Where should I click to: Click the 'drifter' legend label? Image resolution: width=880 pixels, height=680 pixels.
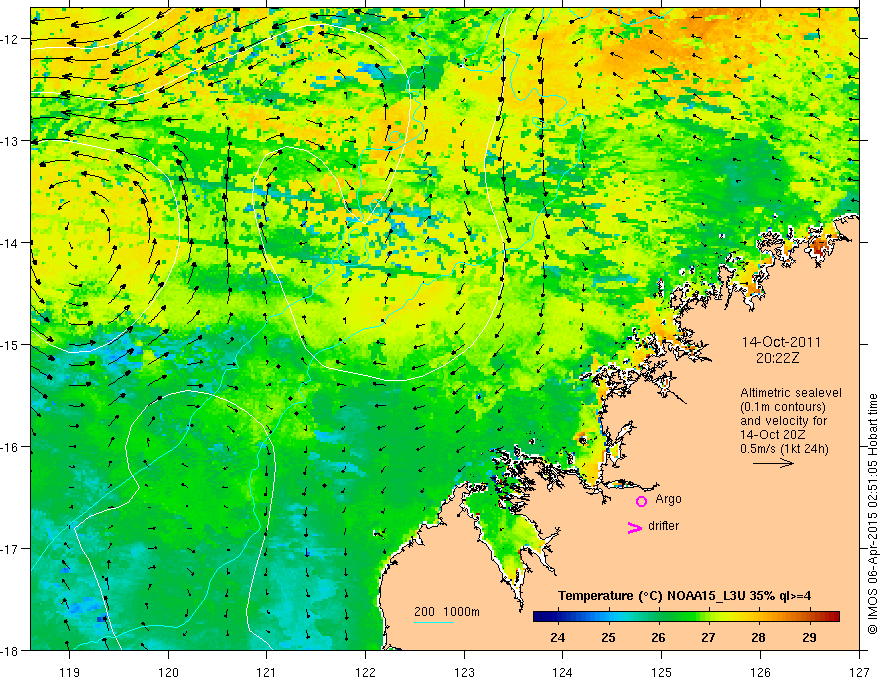tap(663, 526)
